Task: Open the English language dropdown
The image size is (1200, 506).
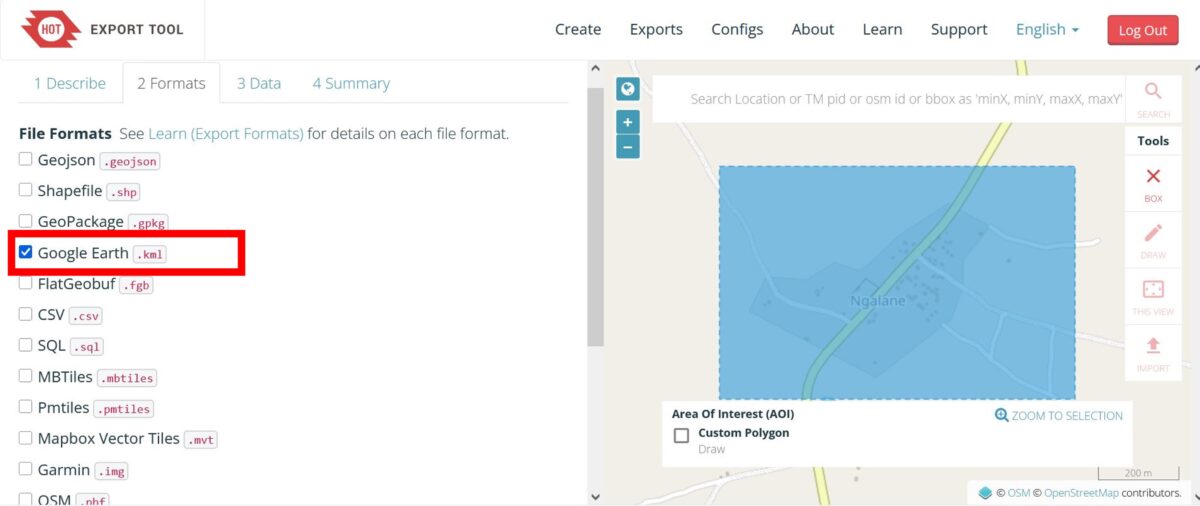Action: (x=1047, y=29)
